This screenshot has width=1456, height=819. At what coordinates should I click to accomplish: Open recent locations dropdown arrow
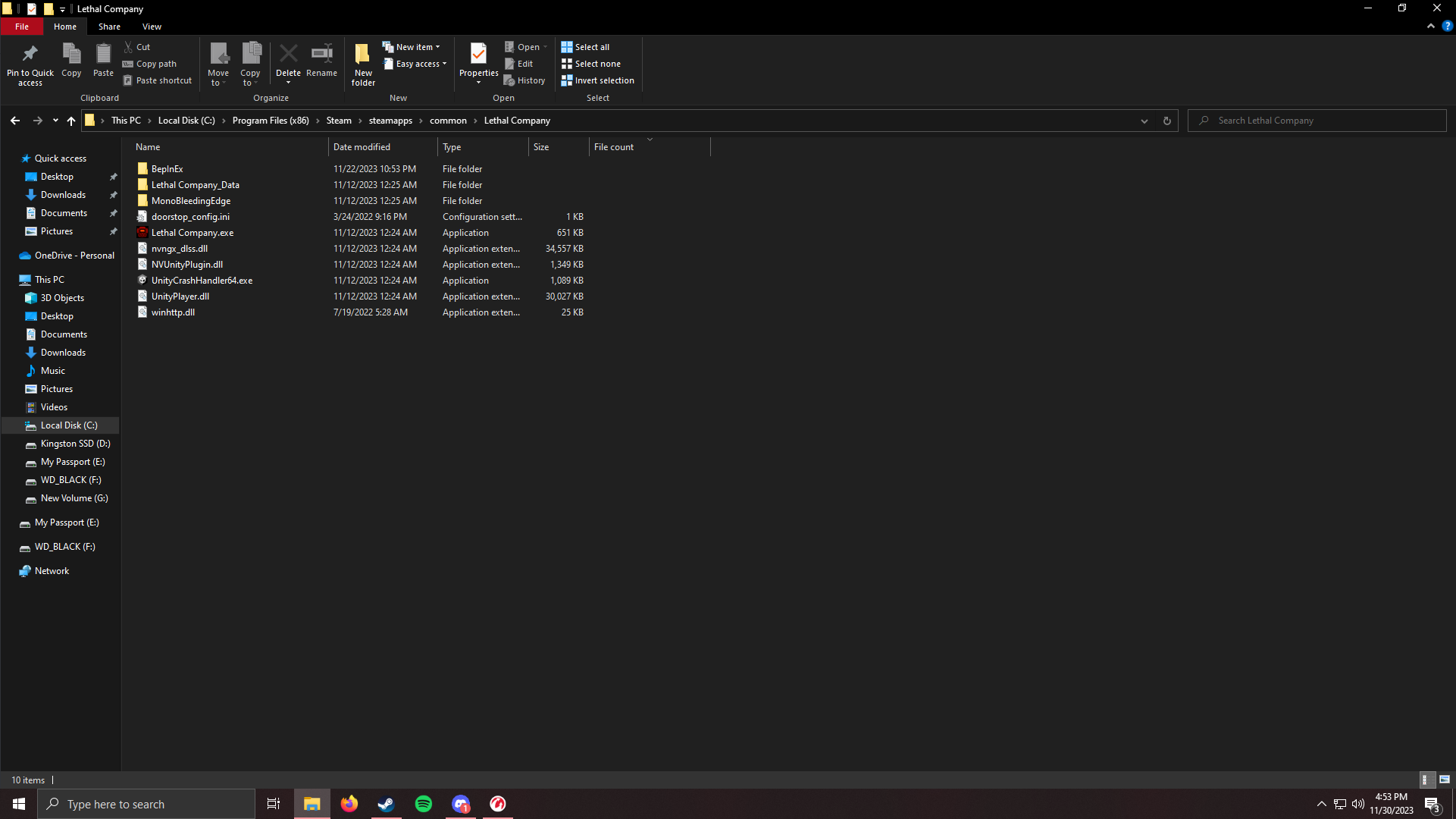click(x=55, y=121)
